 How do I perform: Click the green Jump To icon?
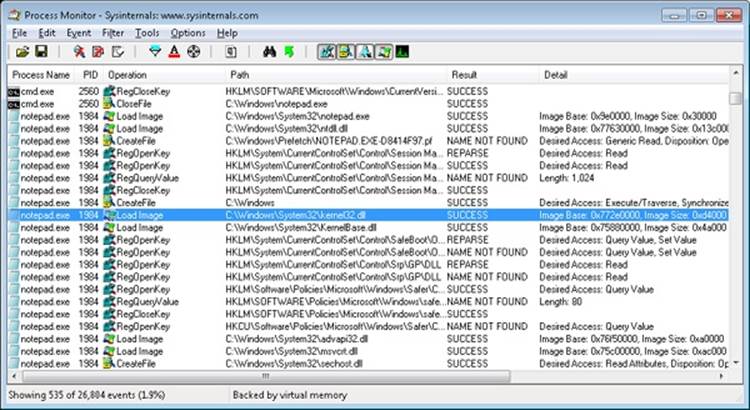click(289, 52)
